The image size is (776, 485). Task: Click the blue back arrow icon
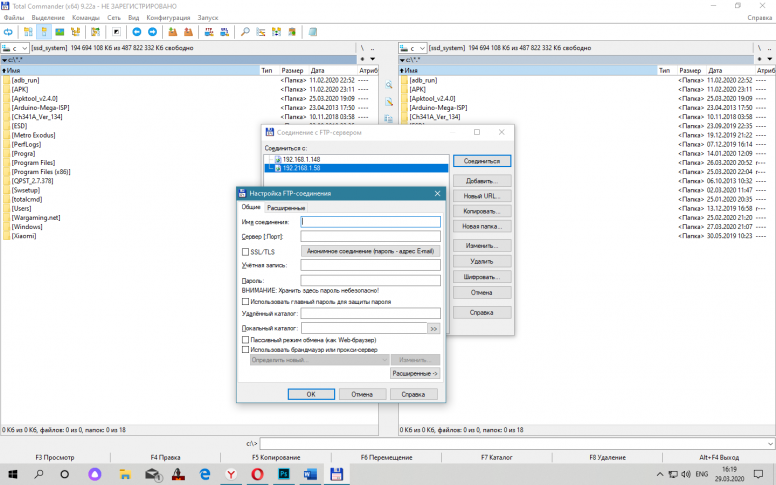click(137, 32)
